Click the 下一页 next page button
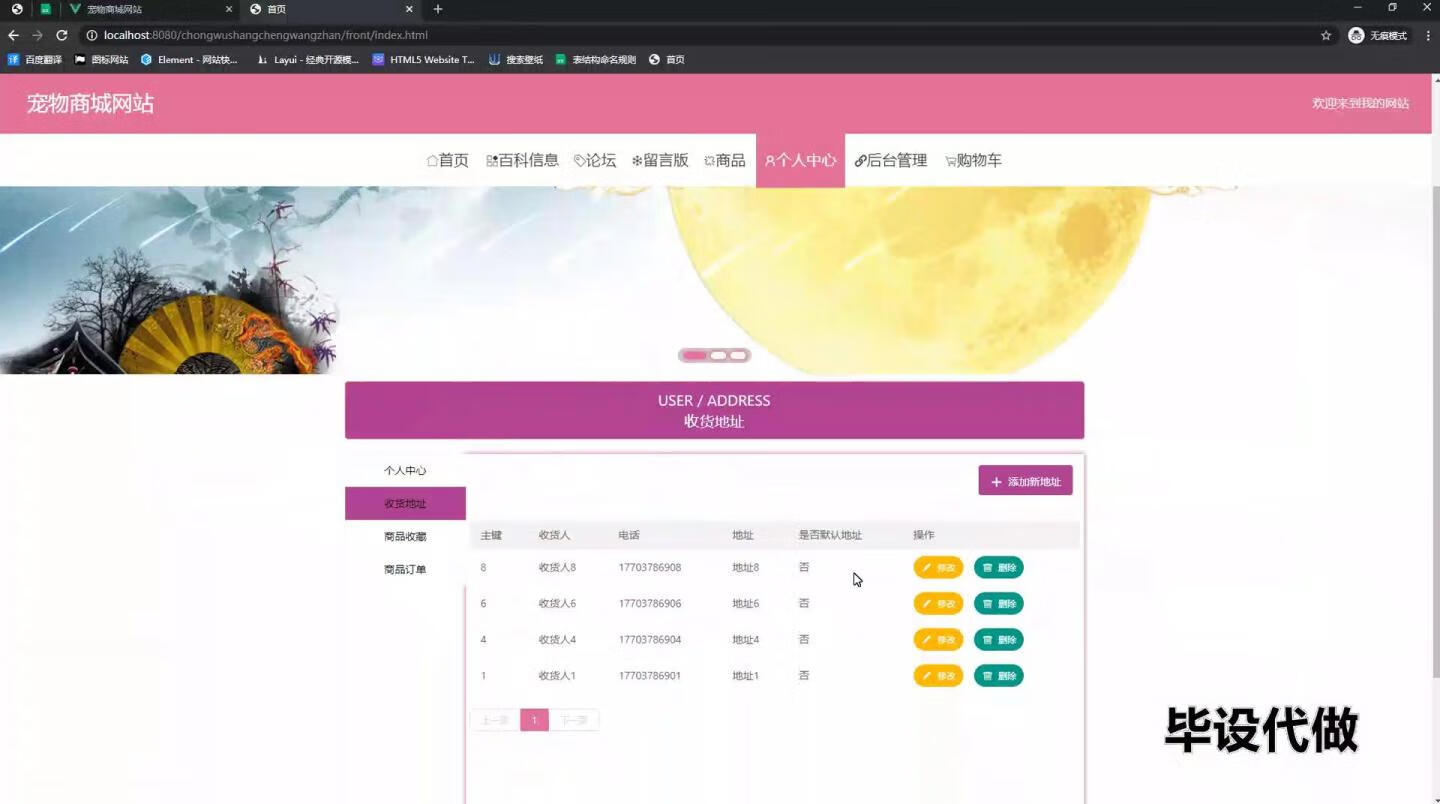The width and height of the screenshot is (1440, 804). tap(574, 720)
